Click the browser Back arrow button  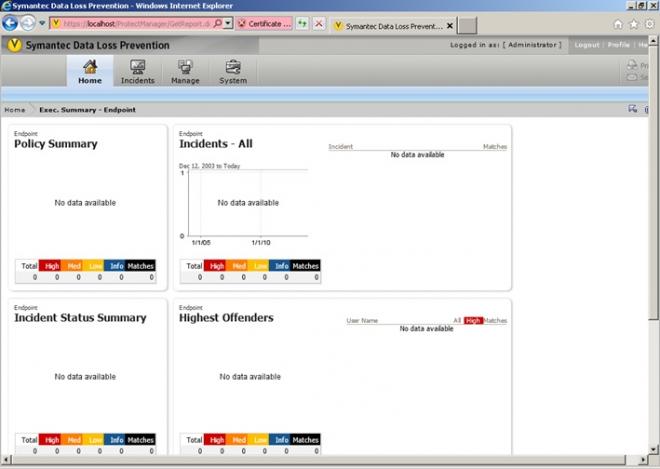click(x=10, y=23)
